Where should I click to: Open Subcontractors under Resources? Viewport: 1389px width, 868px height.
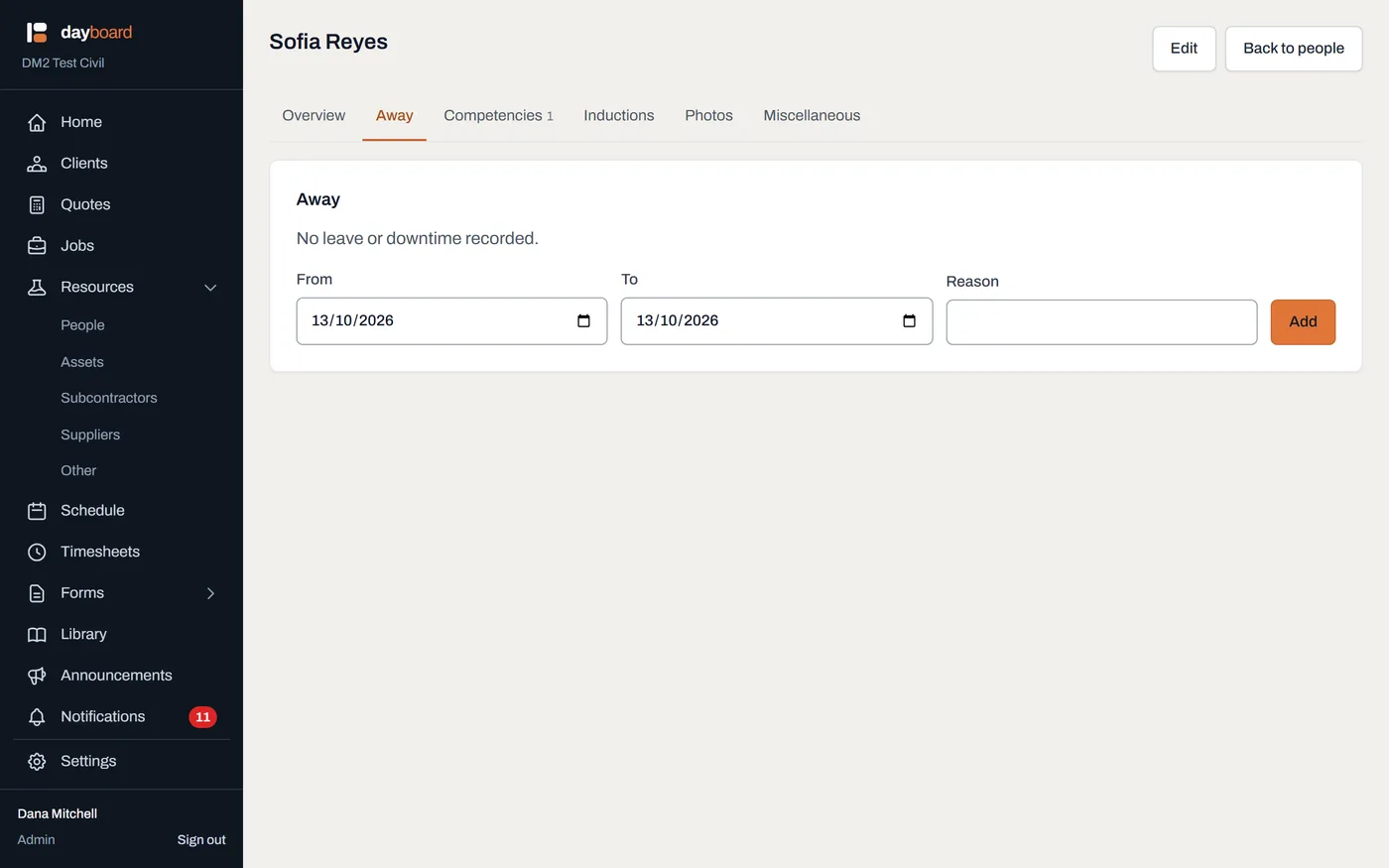[109, 398]
